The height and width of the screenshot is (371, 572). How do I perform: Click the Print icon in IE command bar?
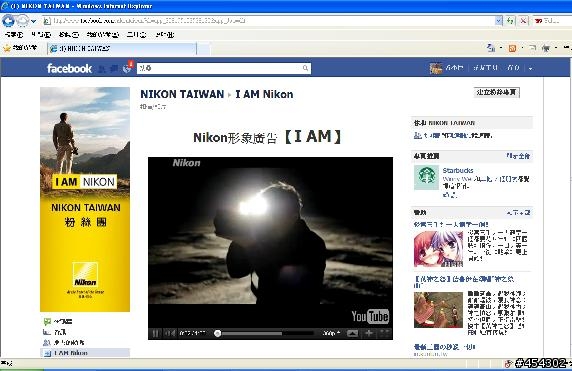546,48
